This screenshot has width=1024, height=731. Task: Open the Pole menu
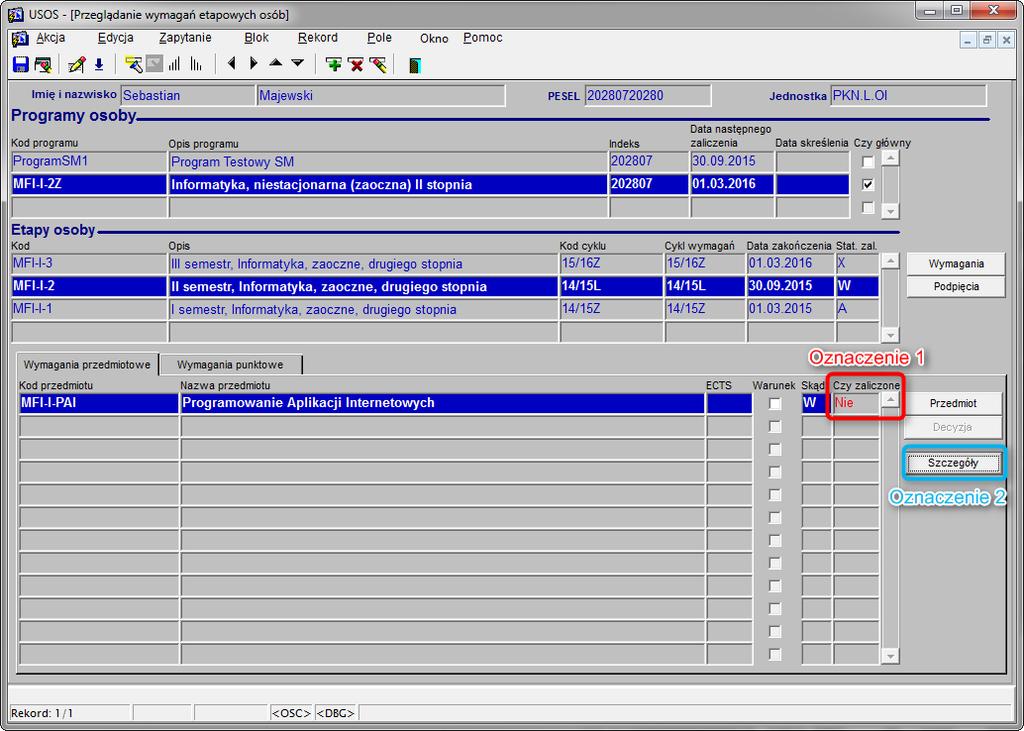coord(379,38)
